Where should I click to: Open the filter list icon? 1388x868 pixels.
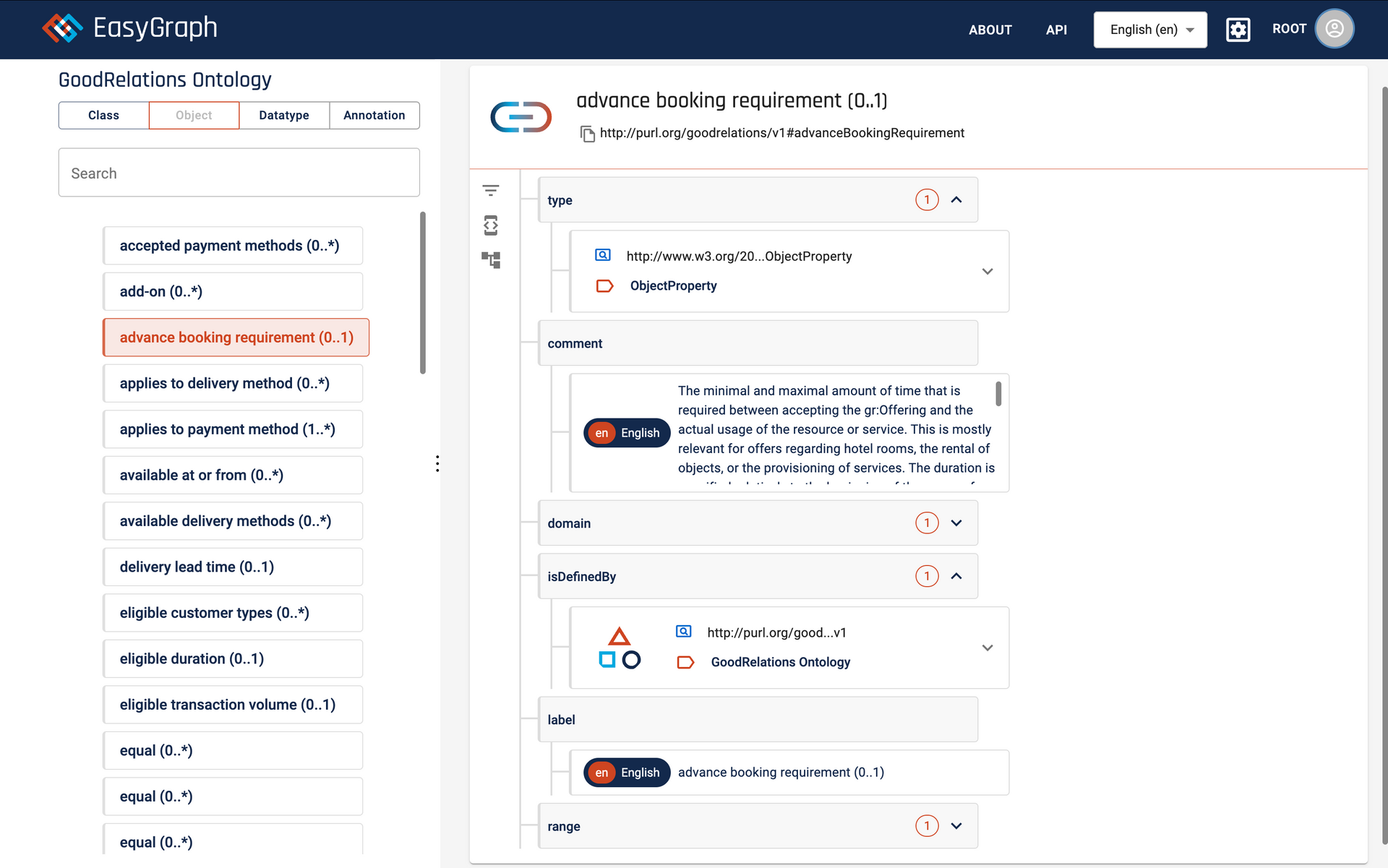(x=491, y=191)
